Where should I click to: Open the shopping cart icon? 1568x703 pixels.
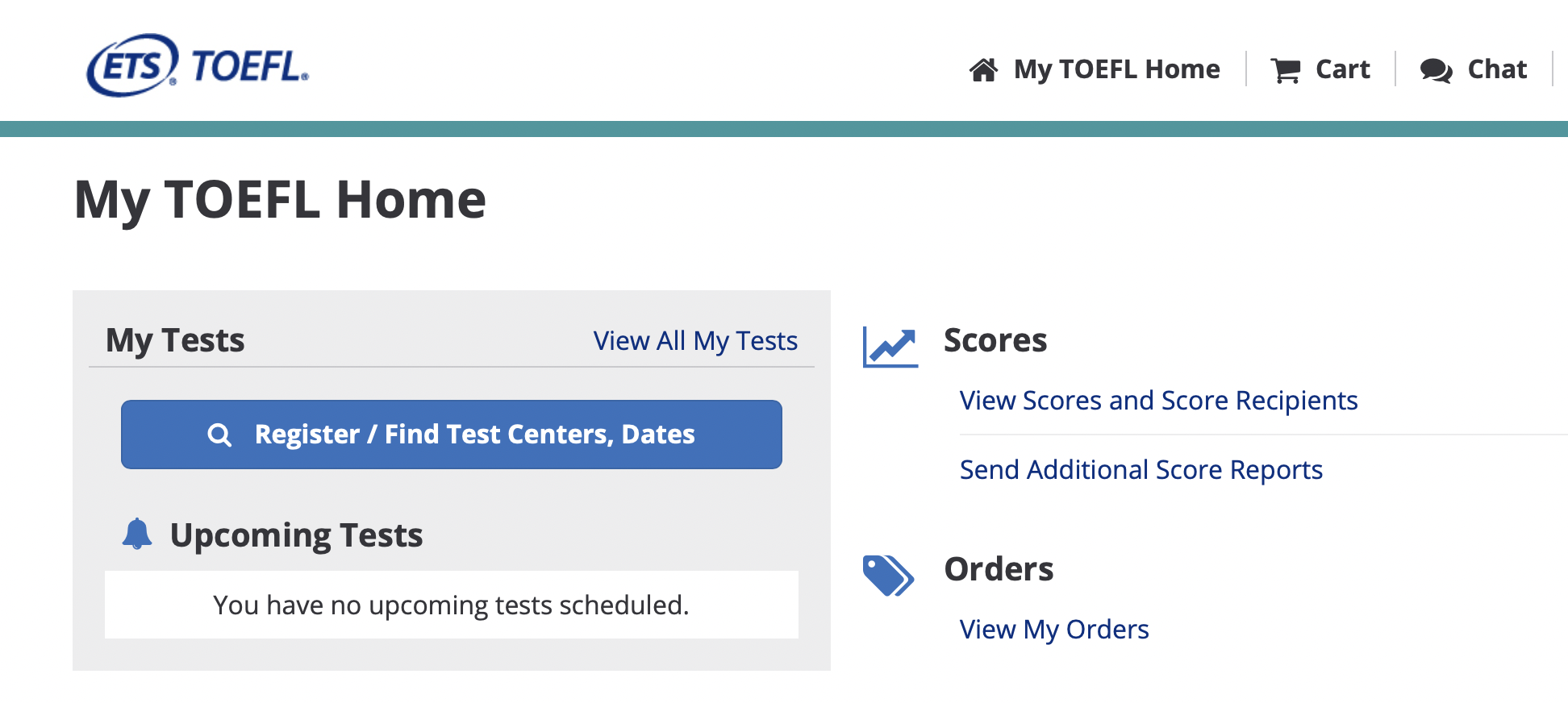click(x=1285, y=70)
